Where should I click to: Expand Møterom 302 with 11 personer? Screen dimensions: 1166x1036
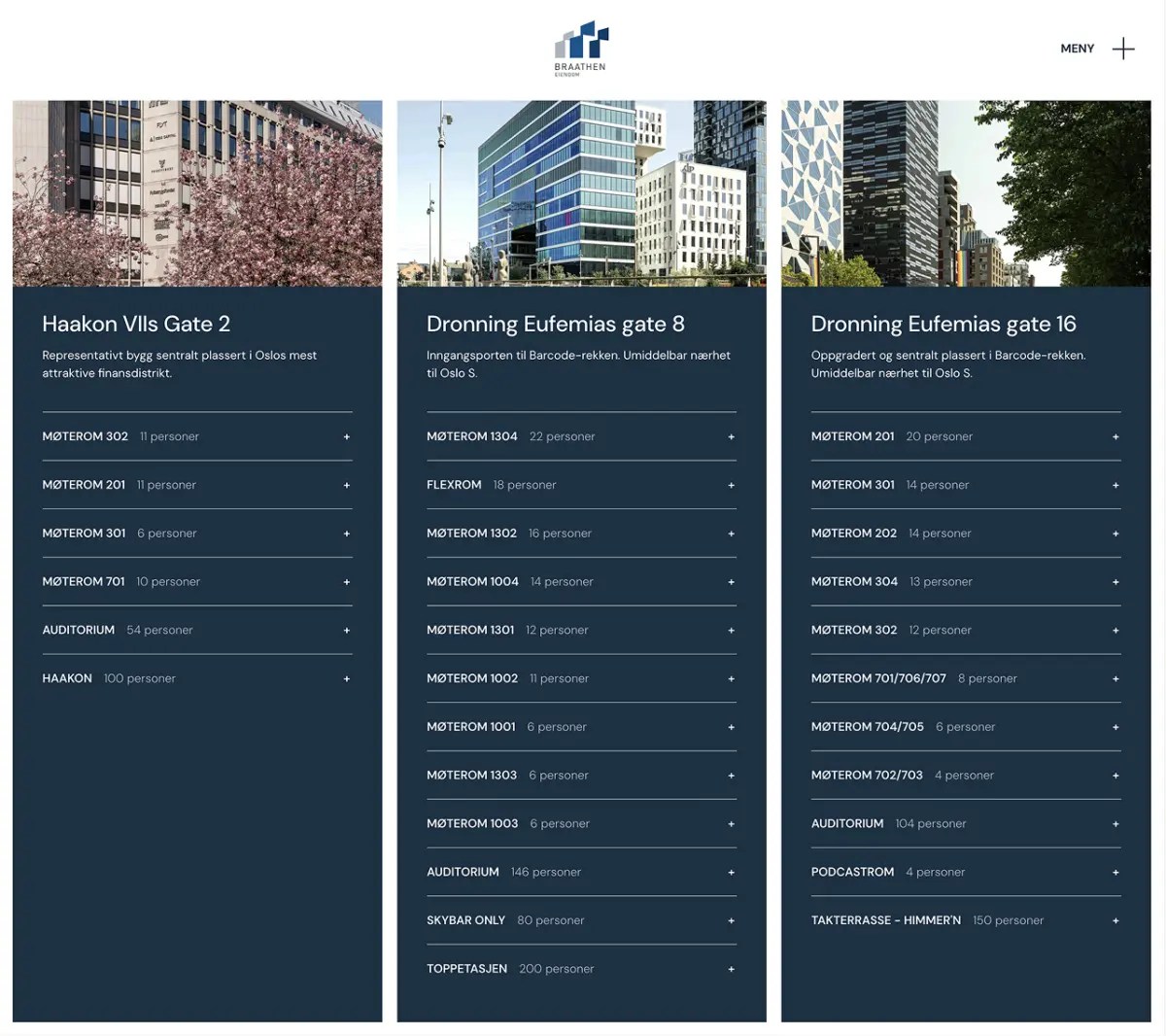click(x=197, y=436)
